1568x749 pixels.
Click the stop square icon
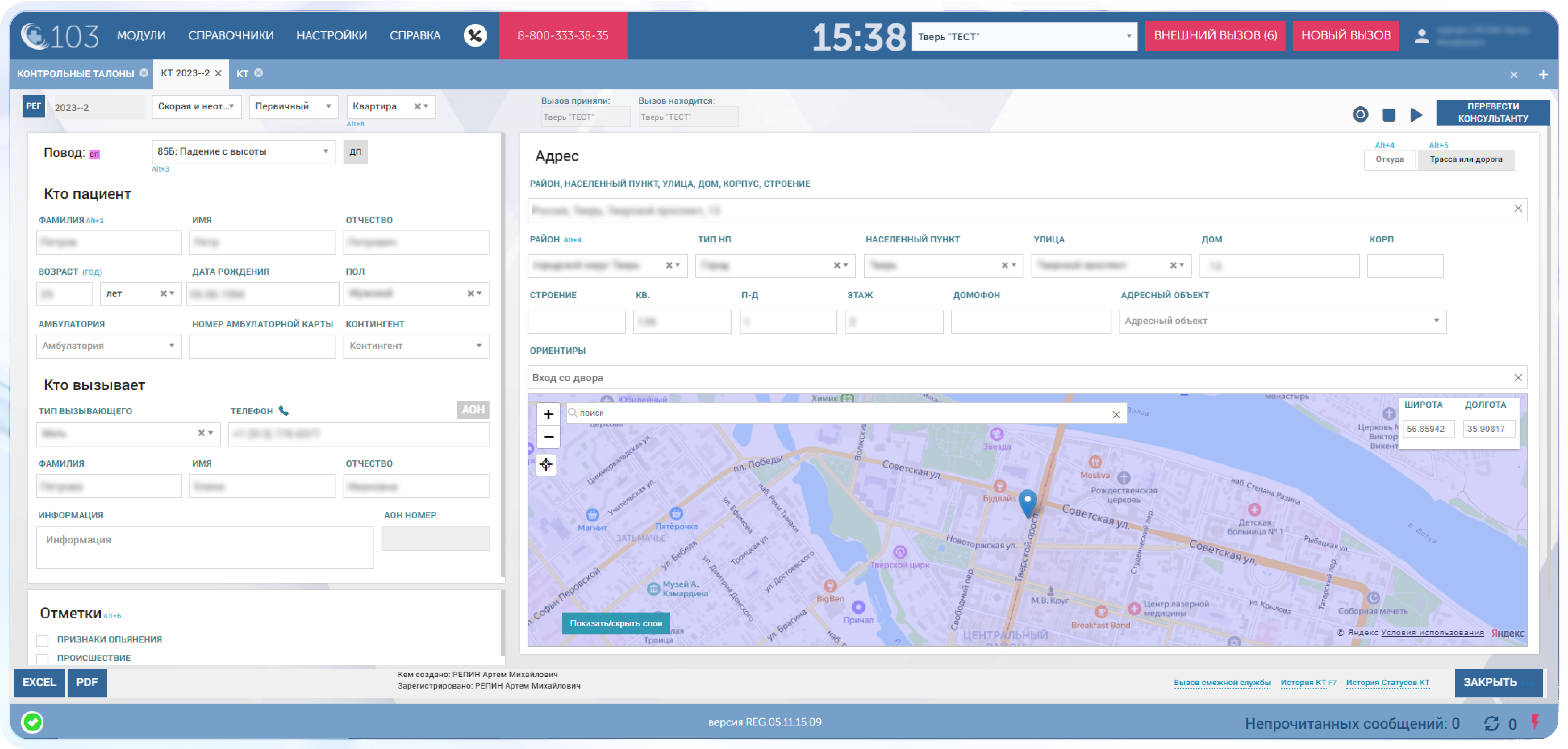[1388, 114]
